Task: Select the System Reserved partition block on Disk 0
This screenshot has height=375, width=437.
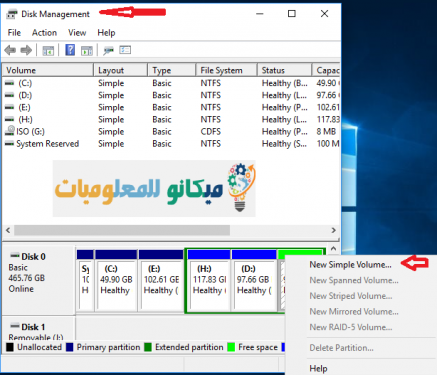Action: coord(85,280)
